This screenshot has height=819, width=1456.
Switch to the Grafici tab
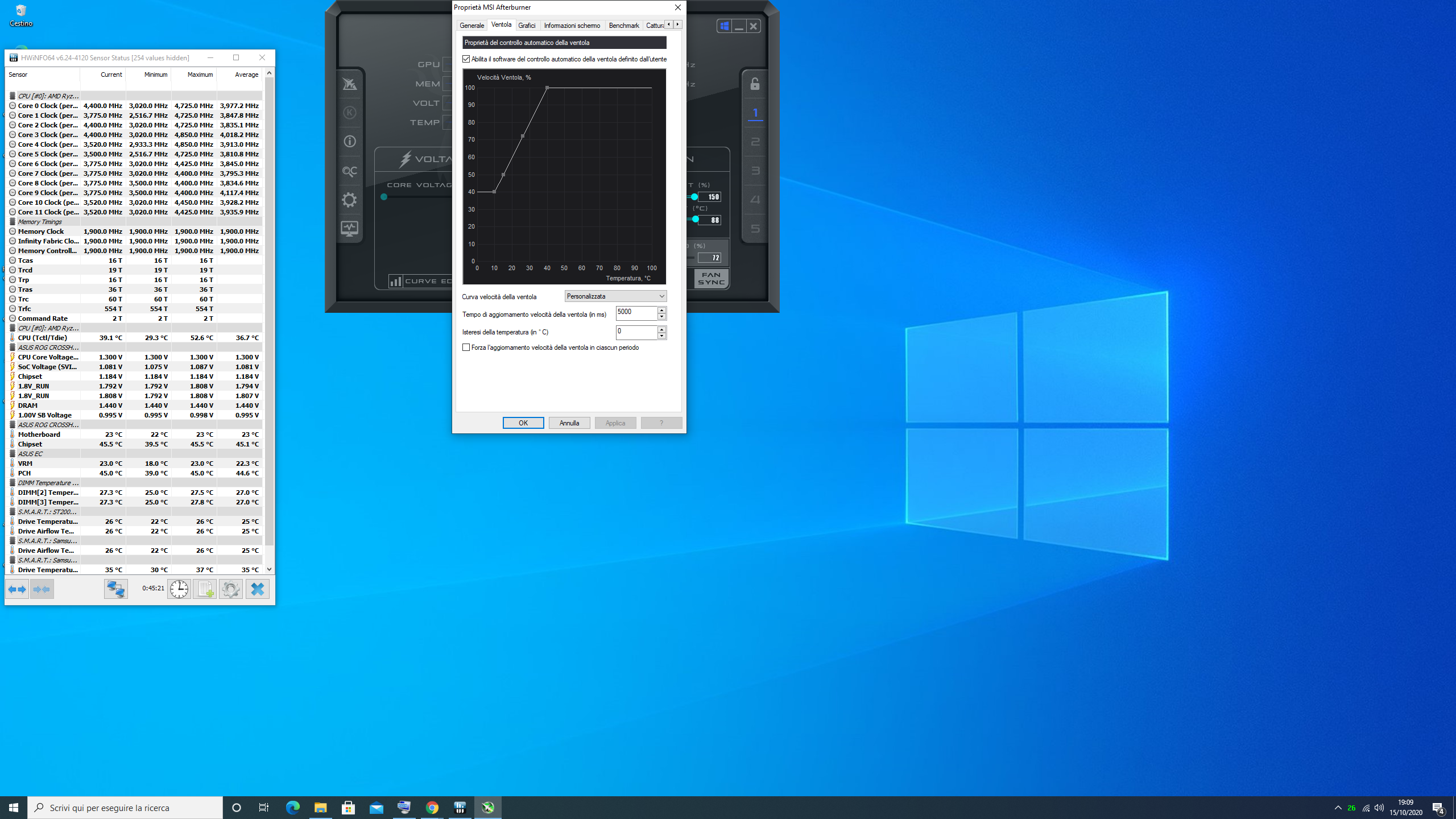[x=527, y=26]
